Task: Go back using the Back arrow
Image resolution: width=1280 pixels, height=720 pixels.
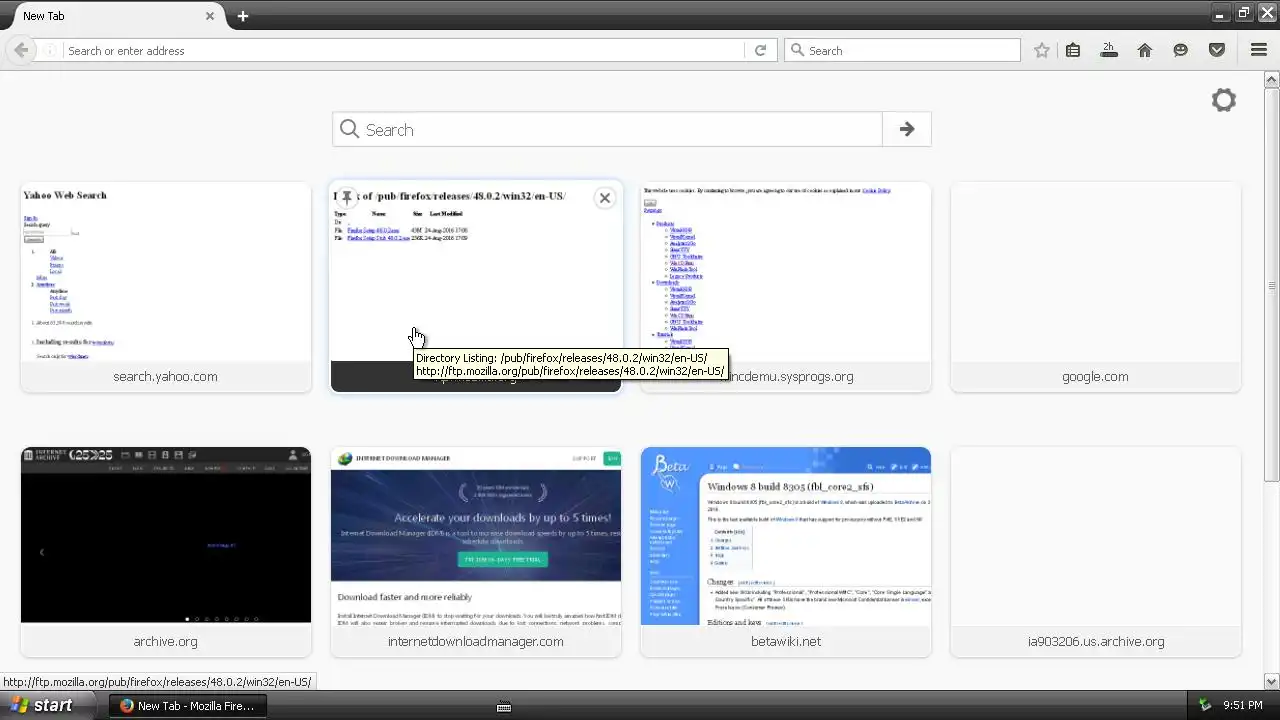Action: click(x=21, y=50)
